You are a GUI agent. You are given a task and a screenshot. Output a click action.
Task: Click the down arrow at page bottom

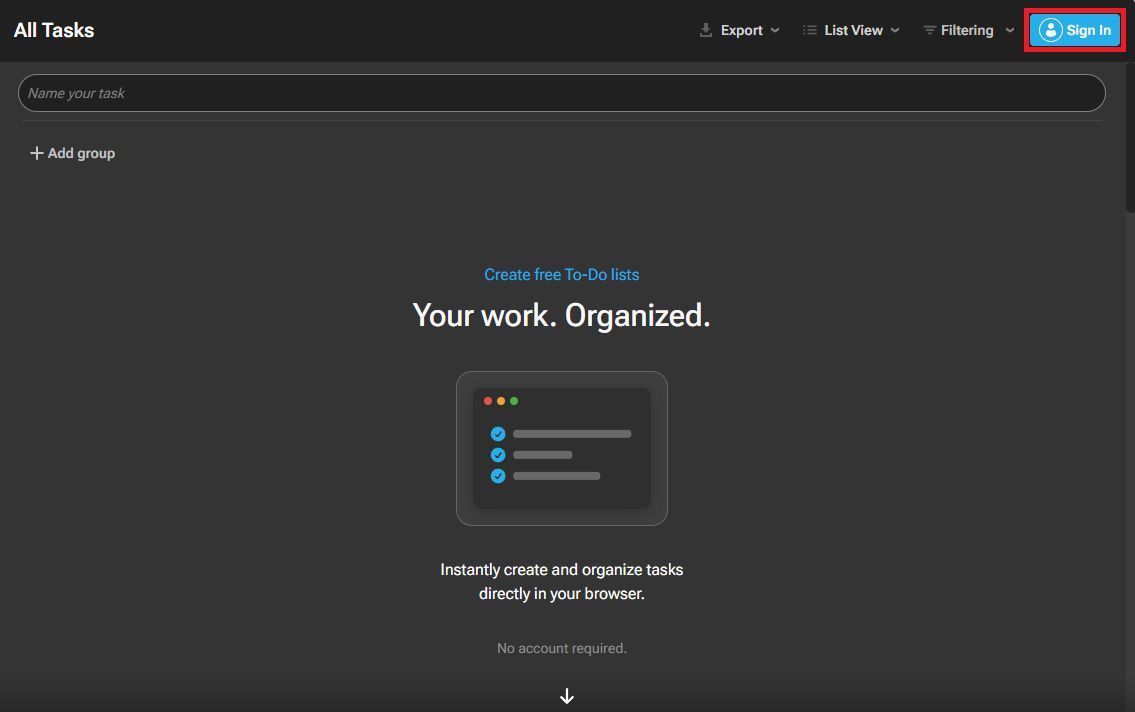pos(567,696)
